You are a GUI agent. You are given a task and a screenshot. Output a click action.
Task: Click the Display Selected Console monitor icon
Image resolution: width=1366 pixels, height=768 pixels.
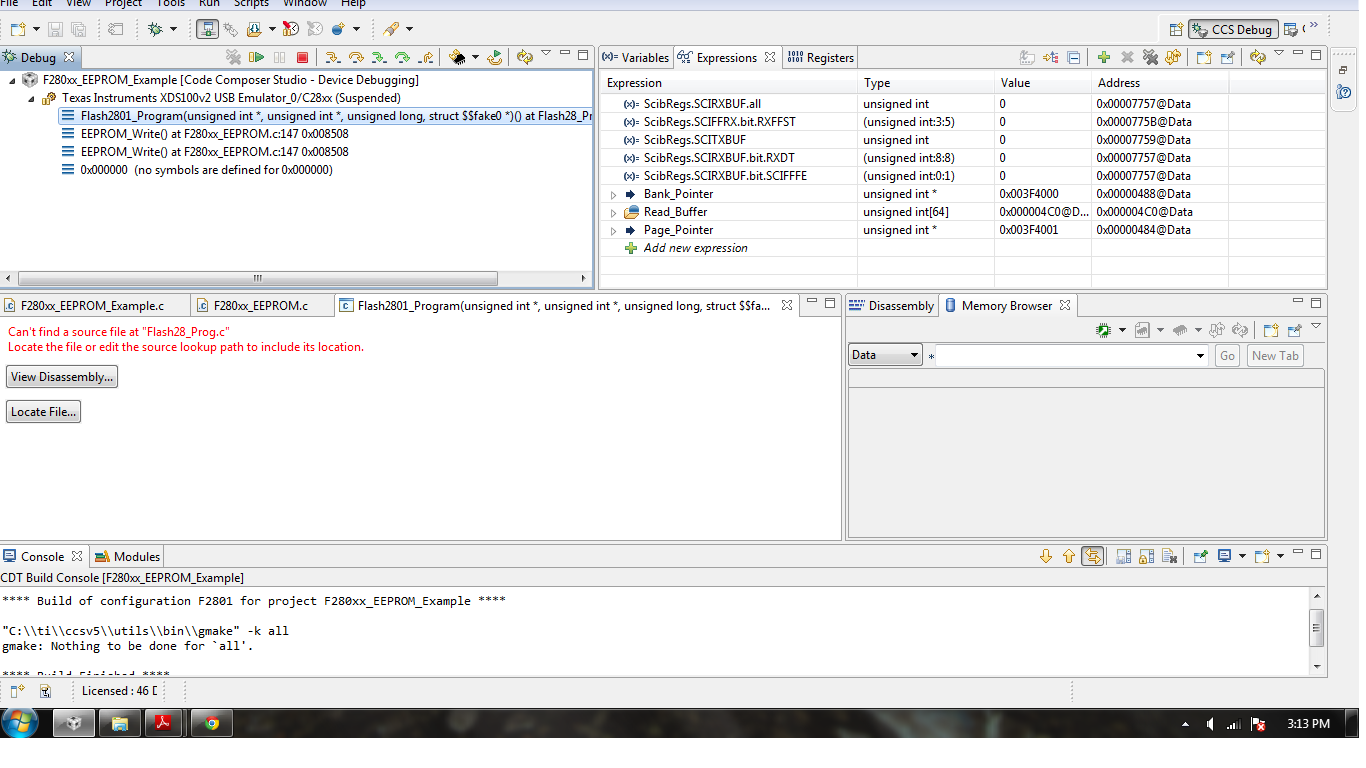(x=1224, y=556)
